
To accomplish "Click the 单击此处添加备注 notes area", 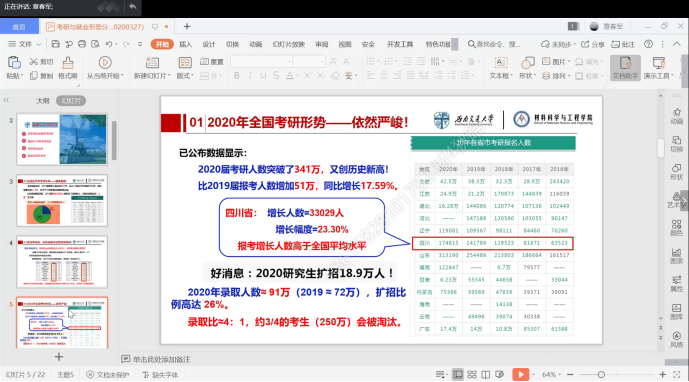I will (161, 359).
